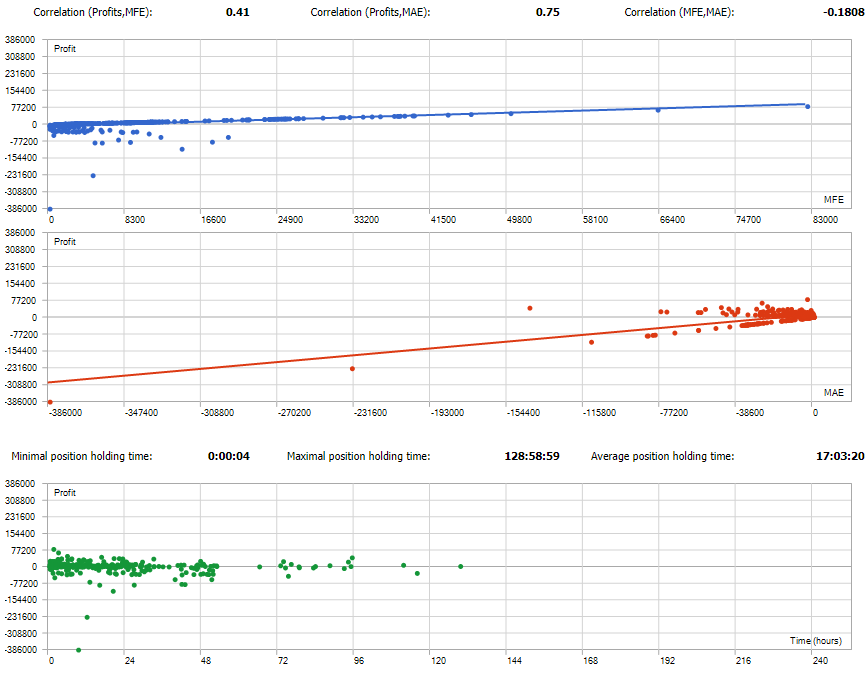Click the MFE axis label

tap(835, 199)
